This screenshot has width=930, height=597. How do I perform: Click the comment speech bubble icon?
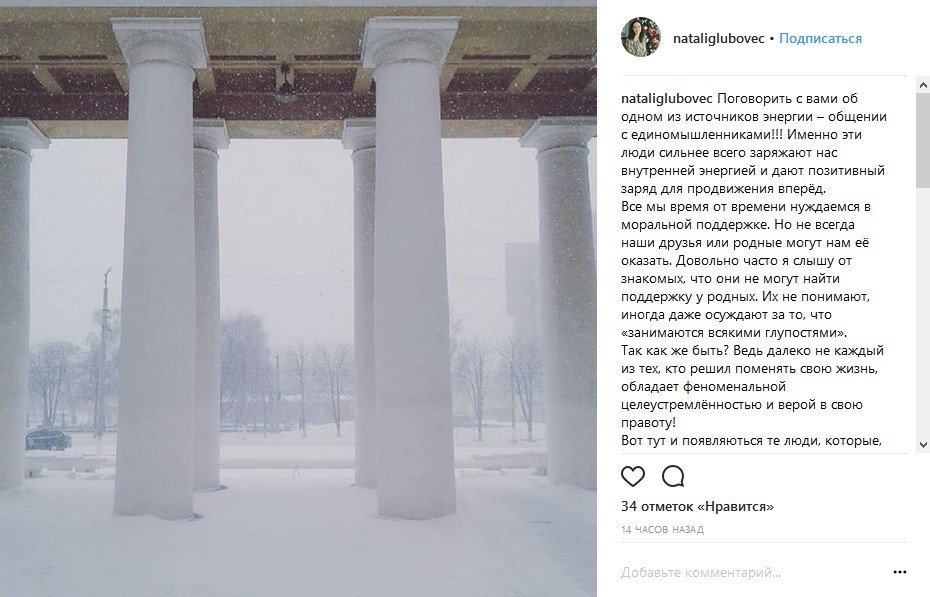(673, 475)
